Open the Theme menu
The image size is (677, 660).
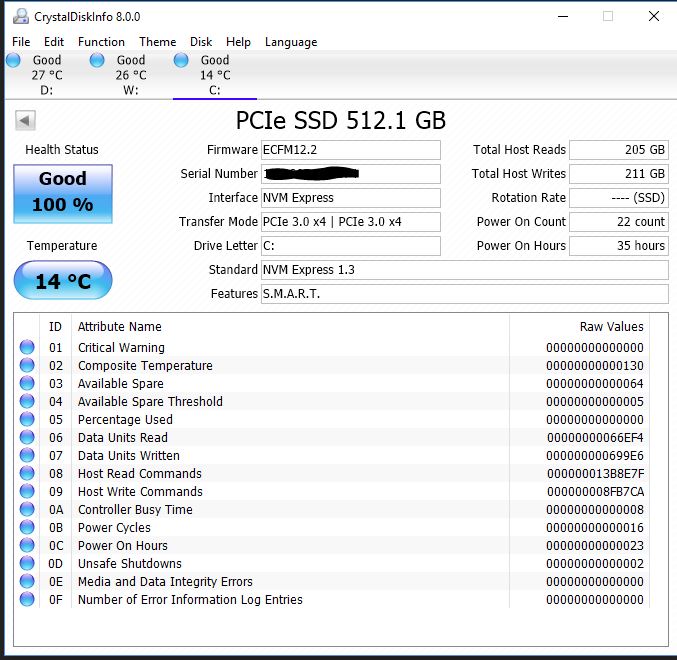(157, 42)
